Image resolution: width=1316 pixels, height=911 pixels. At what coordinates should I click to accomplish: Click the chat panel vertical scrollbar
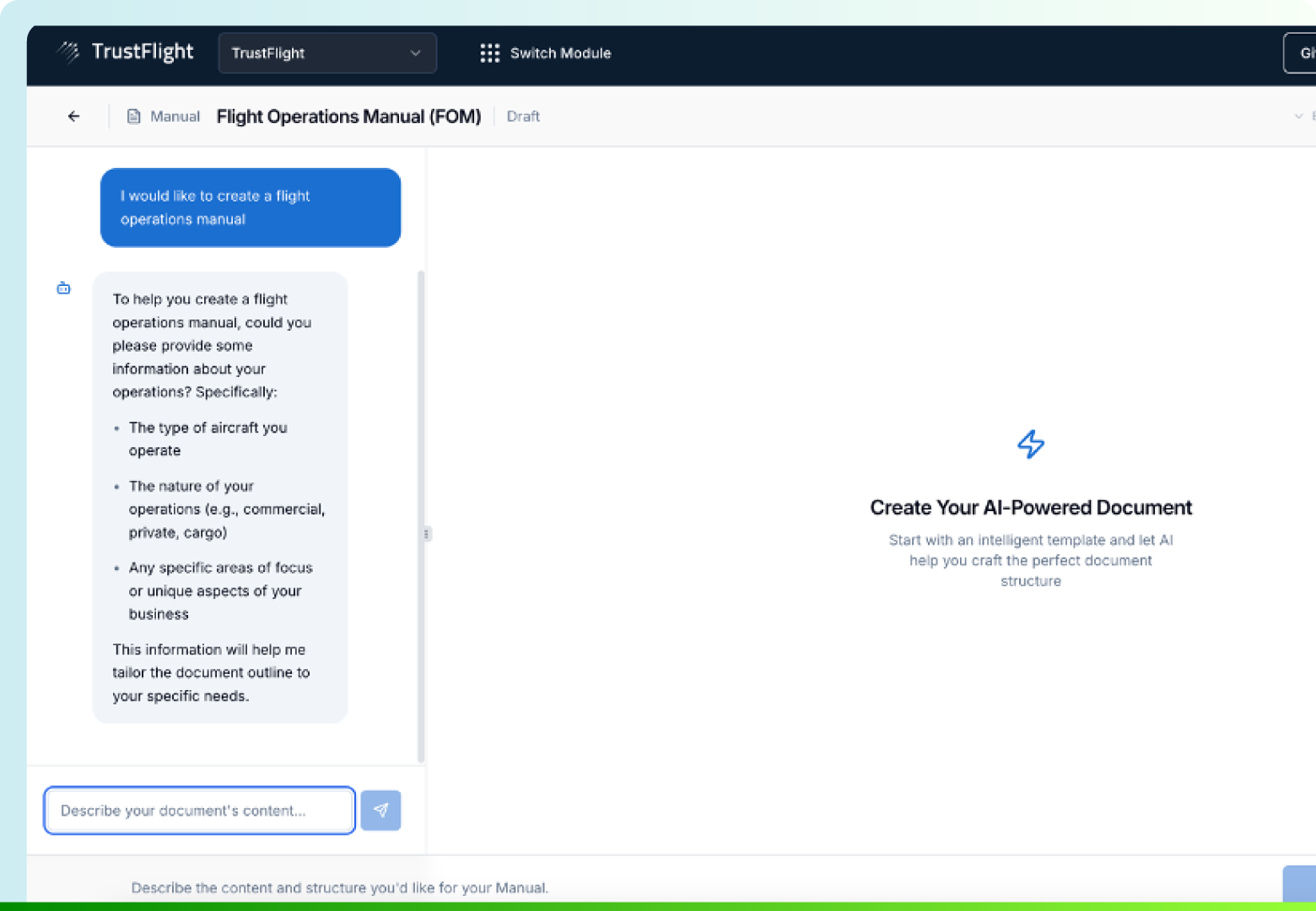421,515
